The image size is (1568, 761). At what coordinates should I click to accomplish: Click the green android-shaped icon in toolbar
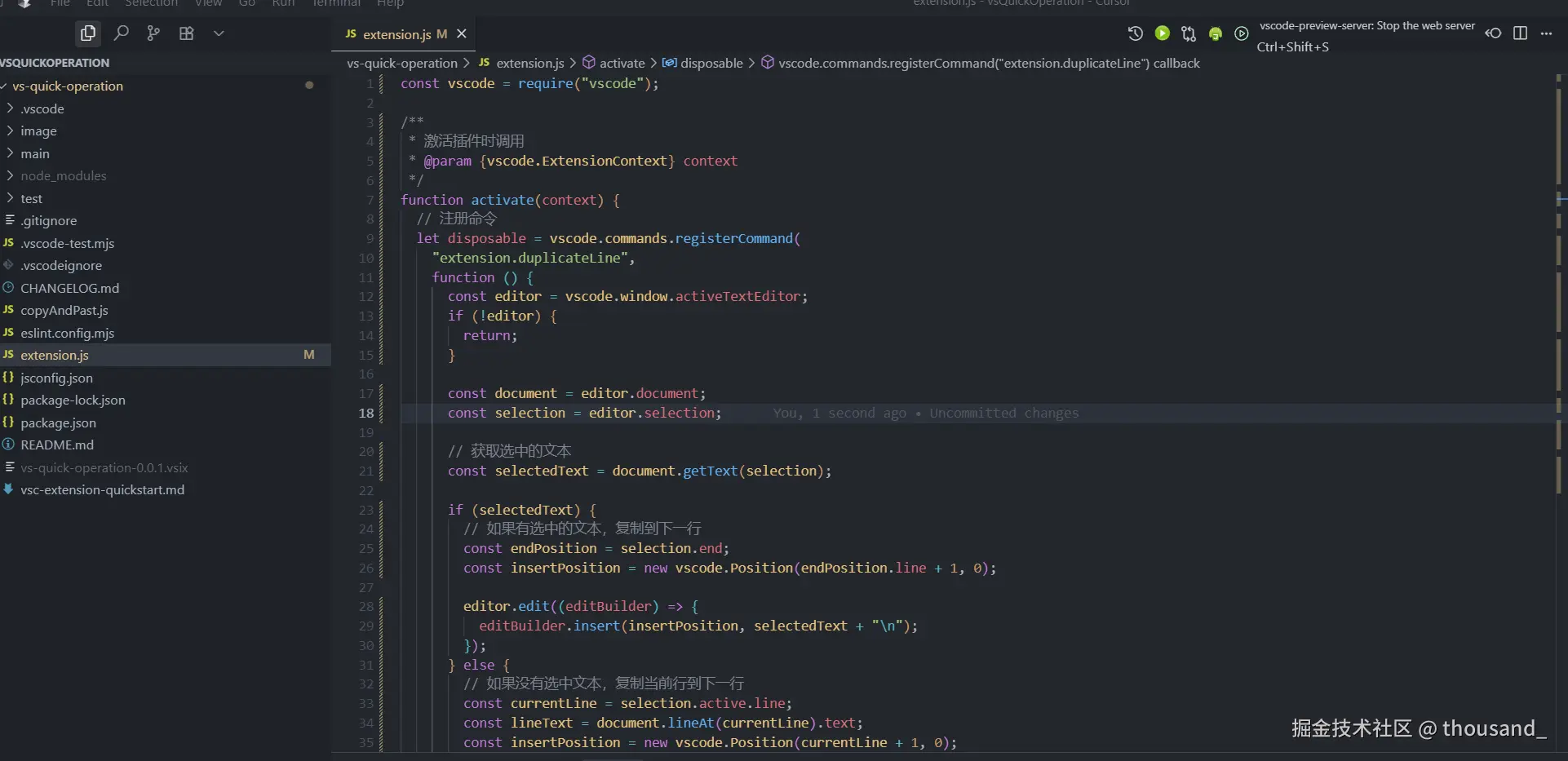[x=1216, y=33]
